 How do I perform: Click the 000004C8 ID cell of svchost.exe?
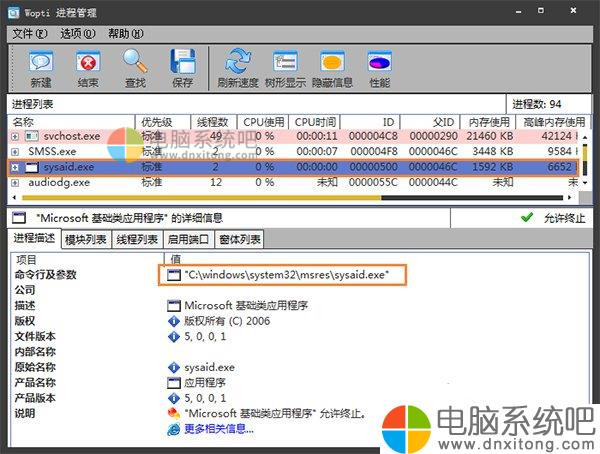[373, 136]
